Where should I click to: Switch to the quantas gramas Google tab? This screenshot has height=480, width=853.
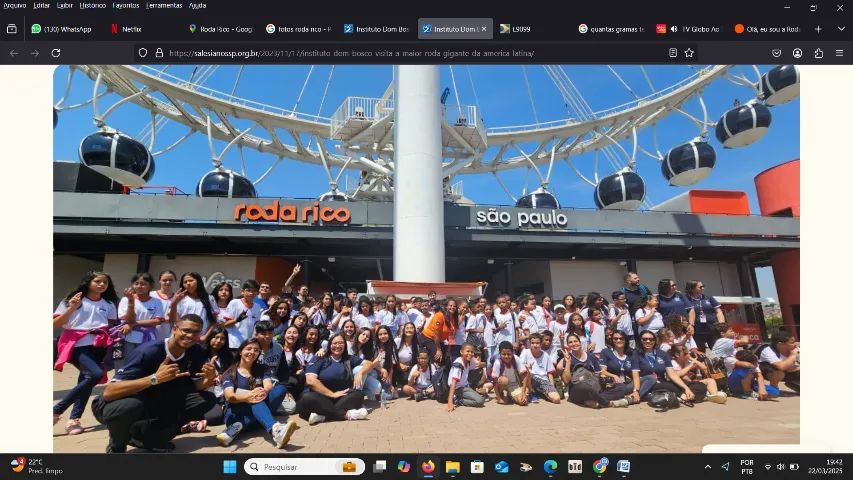click(611, 29)
